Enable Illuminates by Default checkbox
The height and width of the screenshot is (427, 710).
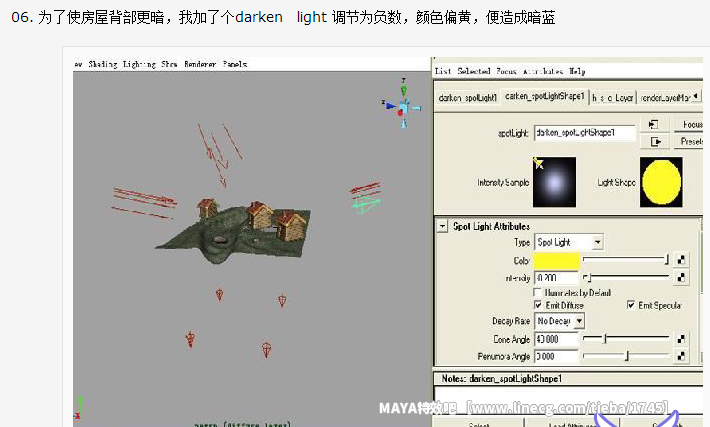540,292
